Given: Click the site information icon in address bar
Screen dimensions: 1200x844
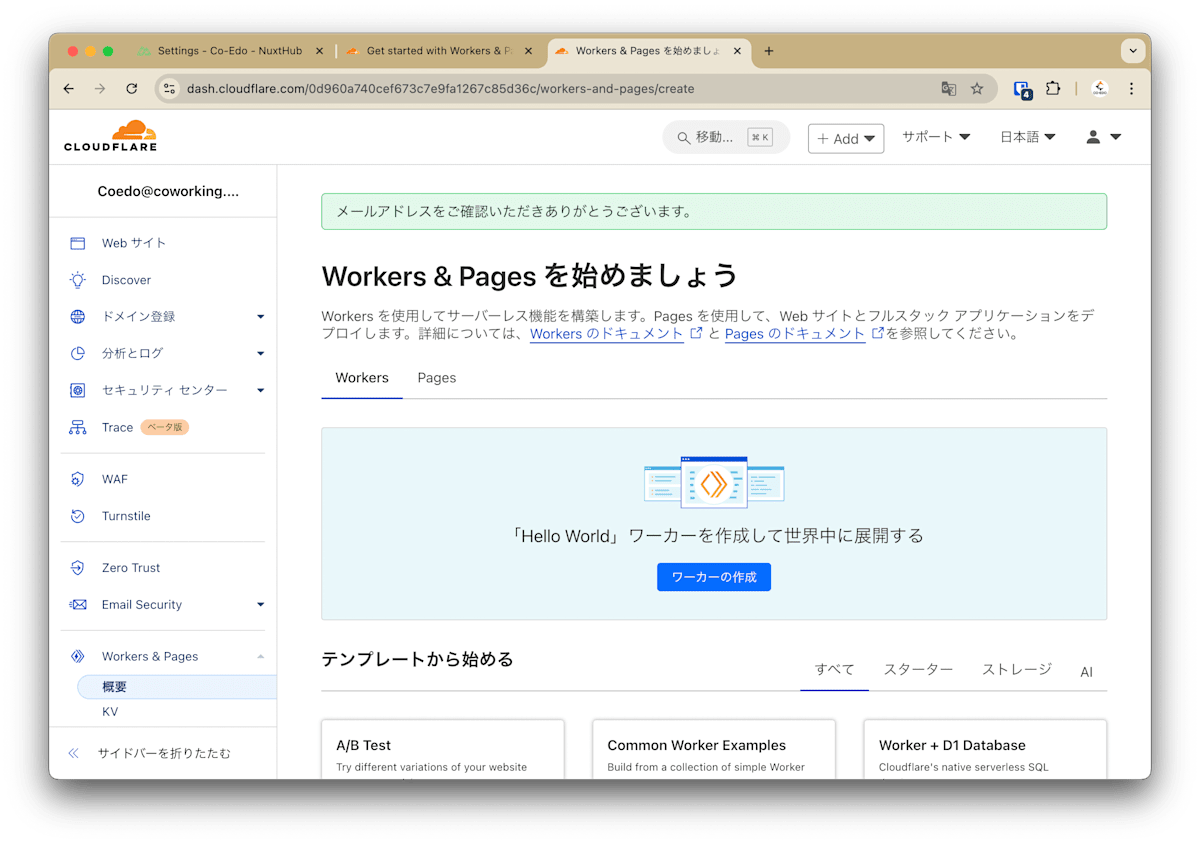Looking at the screenshot, I should point(169,89).
